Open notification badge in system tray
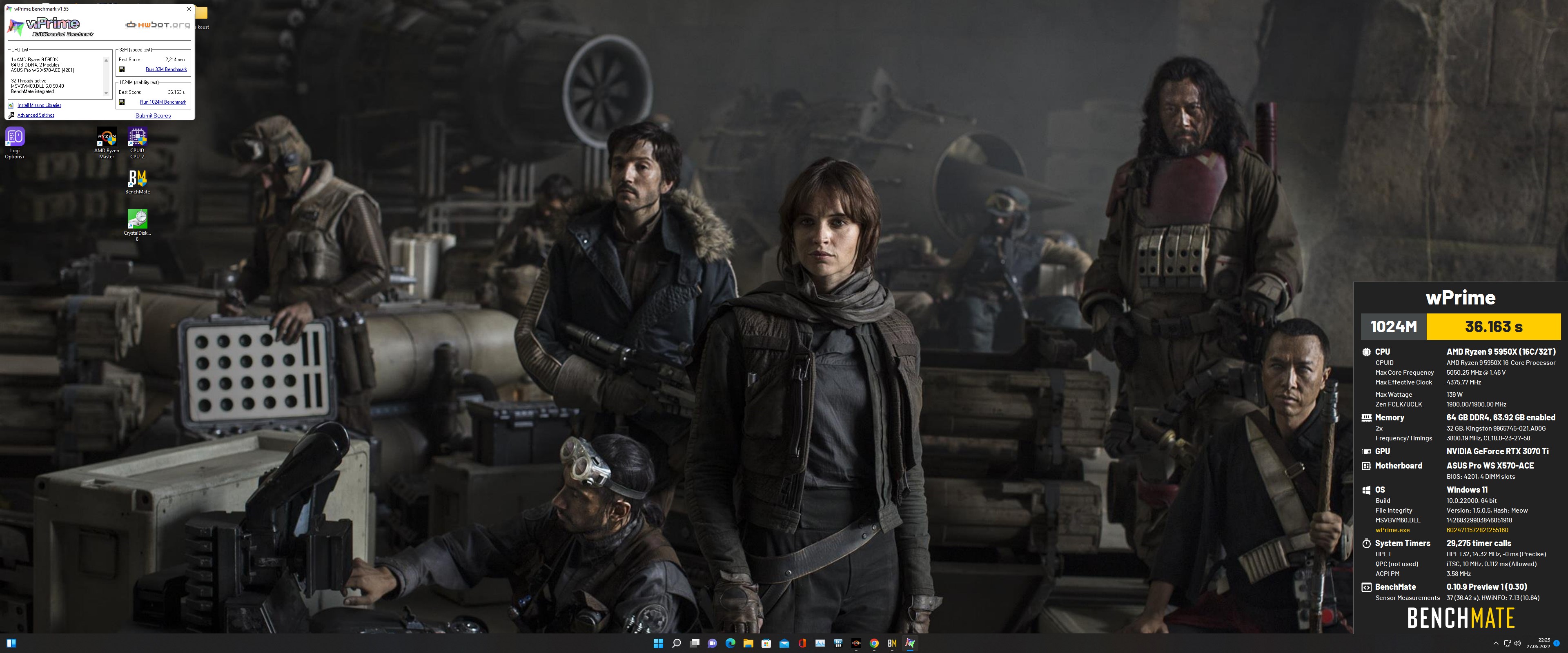This screenshot has width=1568, height=653. 1557,643
